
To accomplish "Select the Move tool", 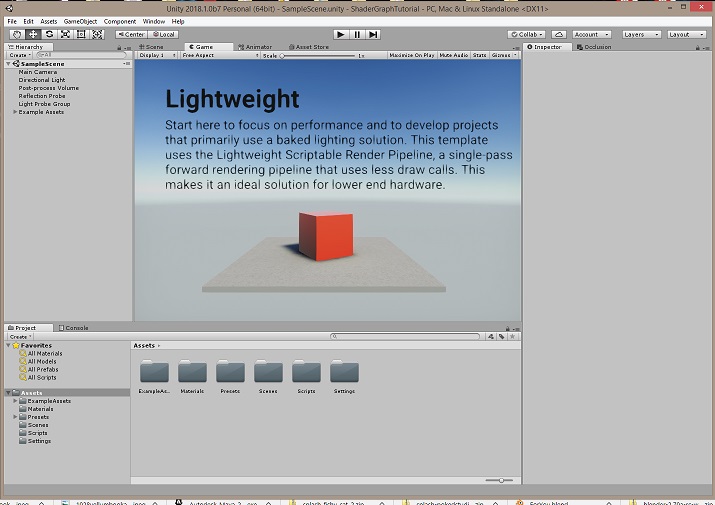I will click(x=33, y=34).
